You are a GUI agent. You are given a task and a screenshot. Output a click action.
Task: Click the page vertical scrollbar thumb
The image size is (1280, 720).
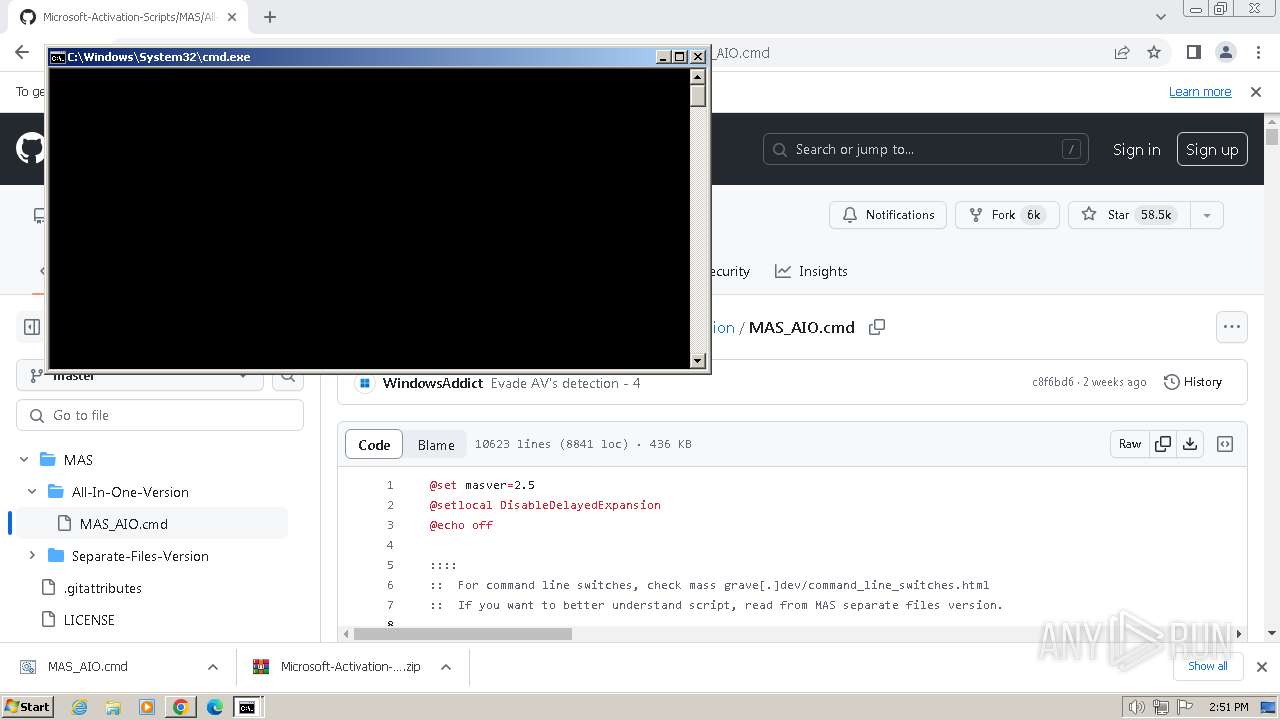[1272, 137]
